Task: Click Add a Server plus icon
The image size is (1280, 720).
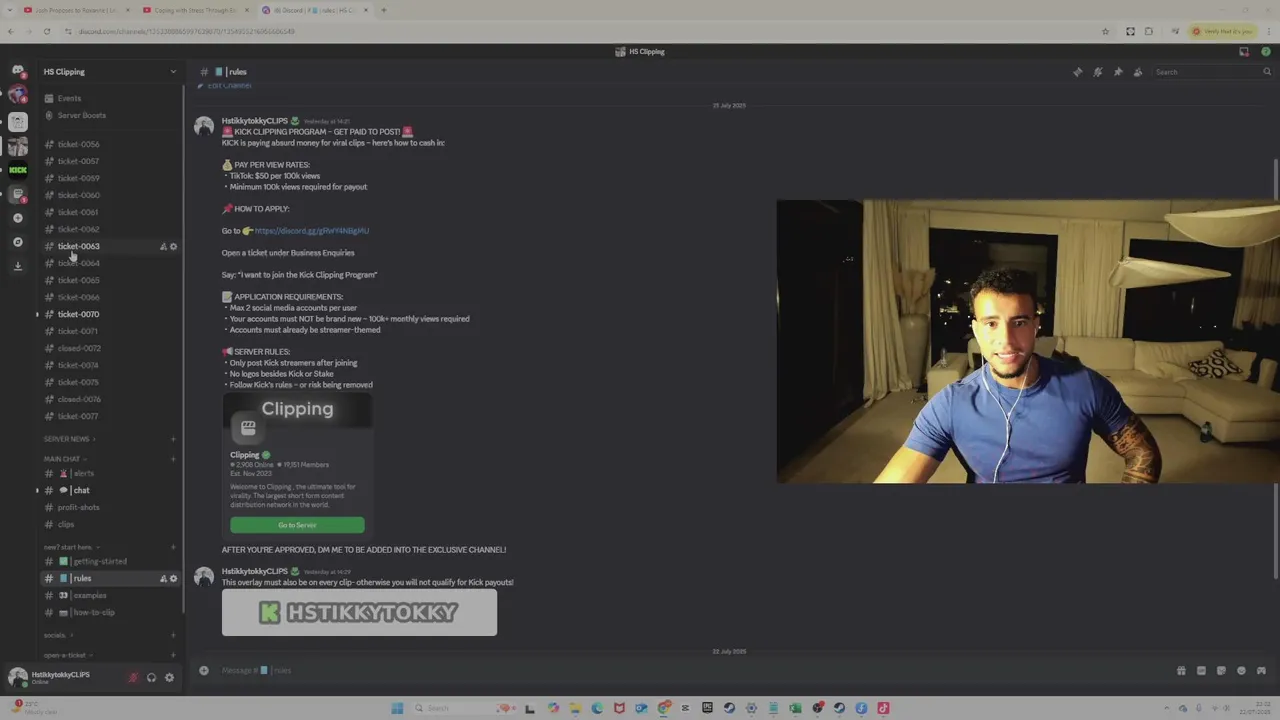Action: [x=17, y=218]
